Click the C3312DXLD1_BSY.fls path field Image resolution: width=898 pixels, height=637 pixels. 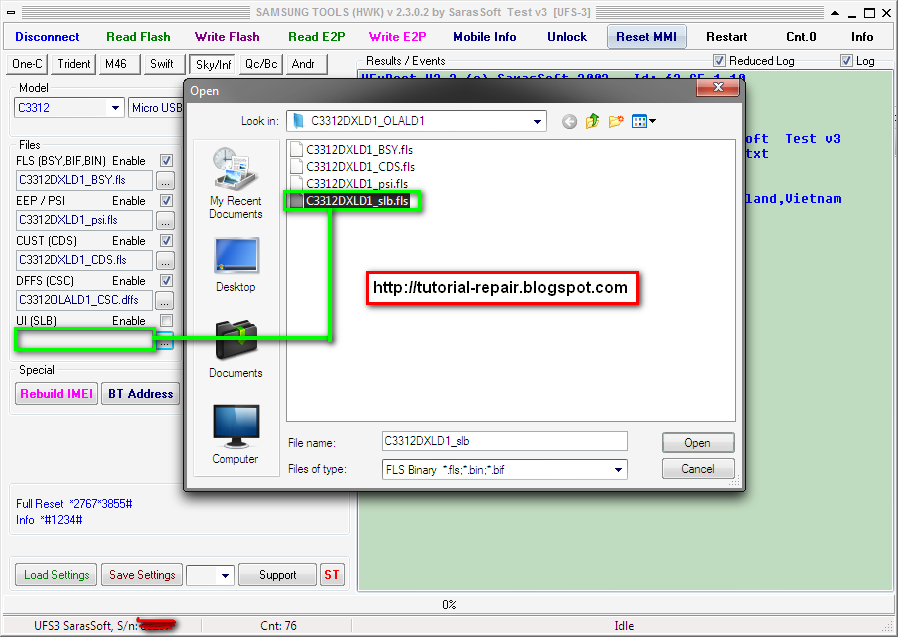point(84,180)
